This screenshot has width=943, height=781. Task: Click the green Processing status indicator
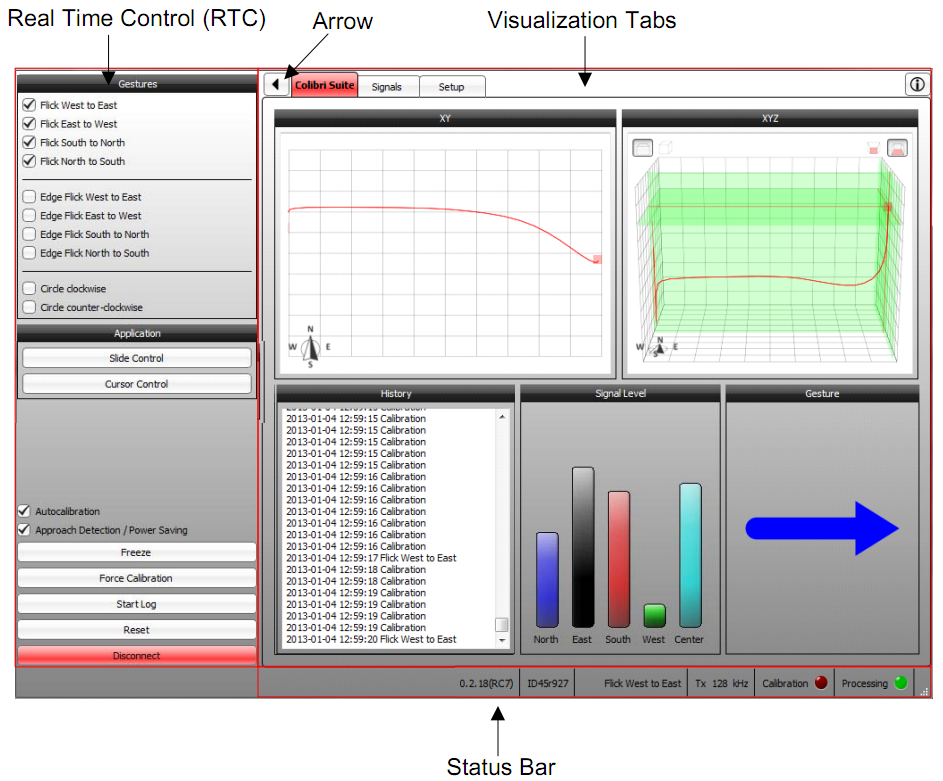click(901, 684)
